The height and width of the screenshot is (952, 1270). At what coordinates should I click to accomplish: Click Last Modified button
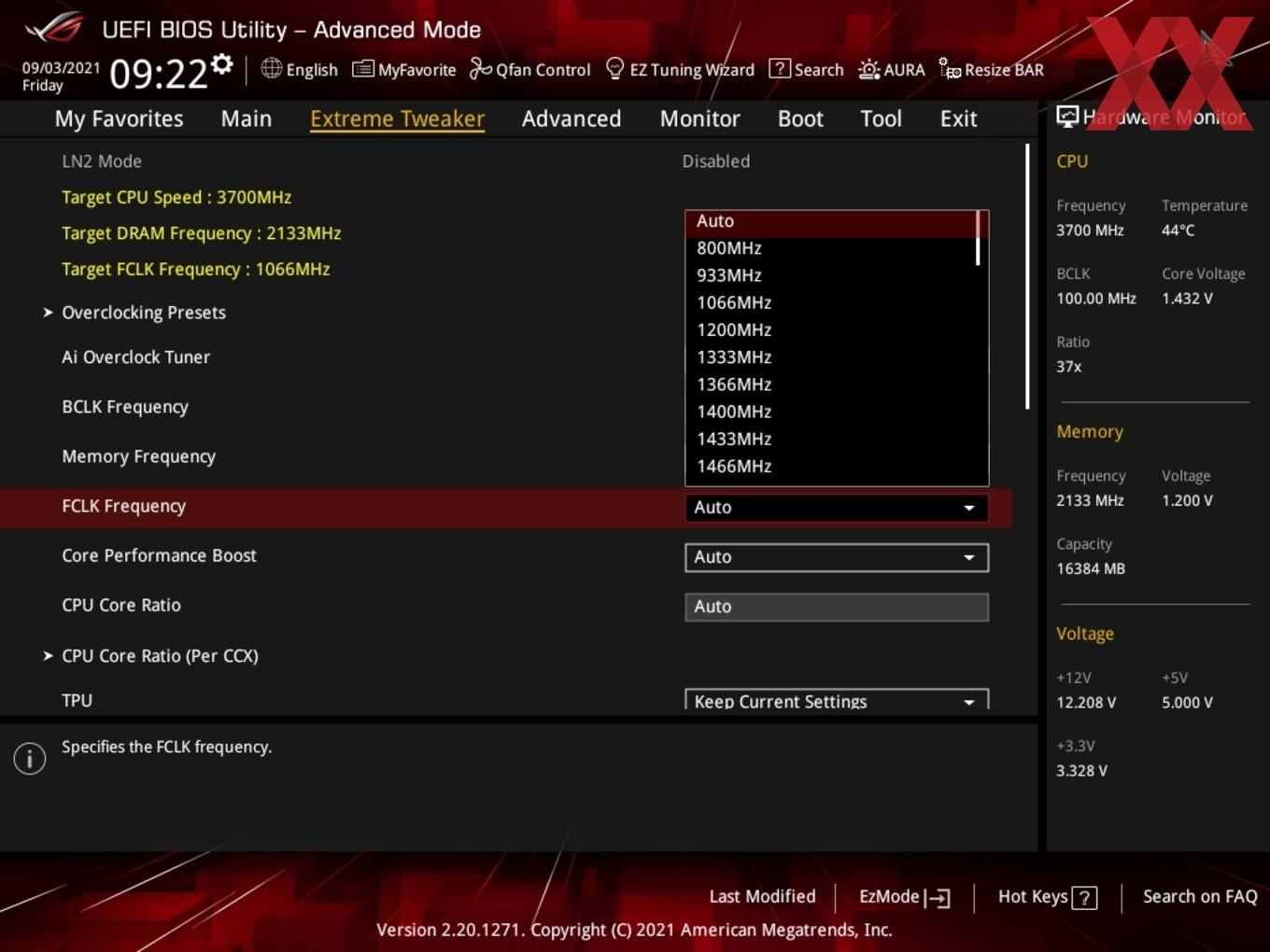[x=762, y=897]
